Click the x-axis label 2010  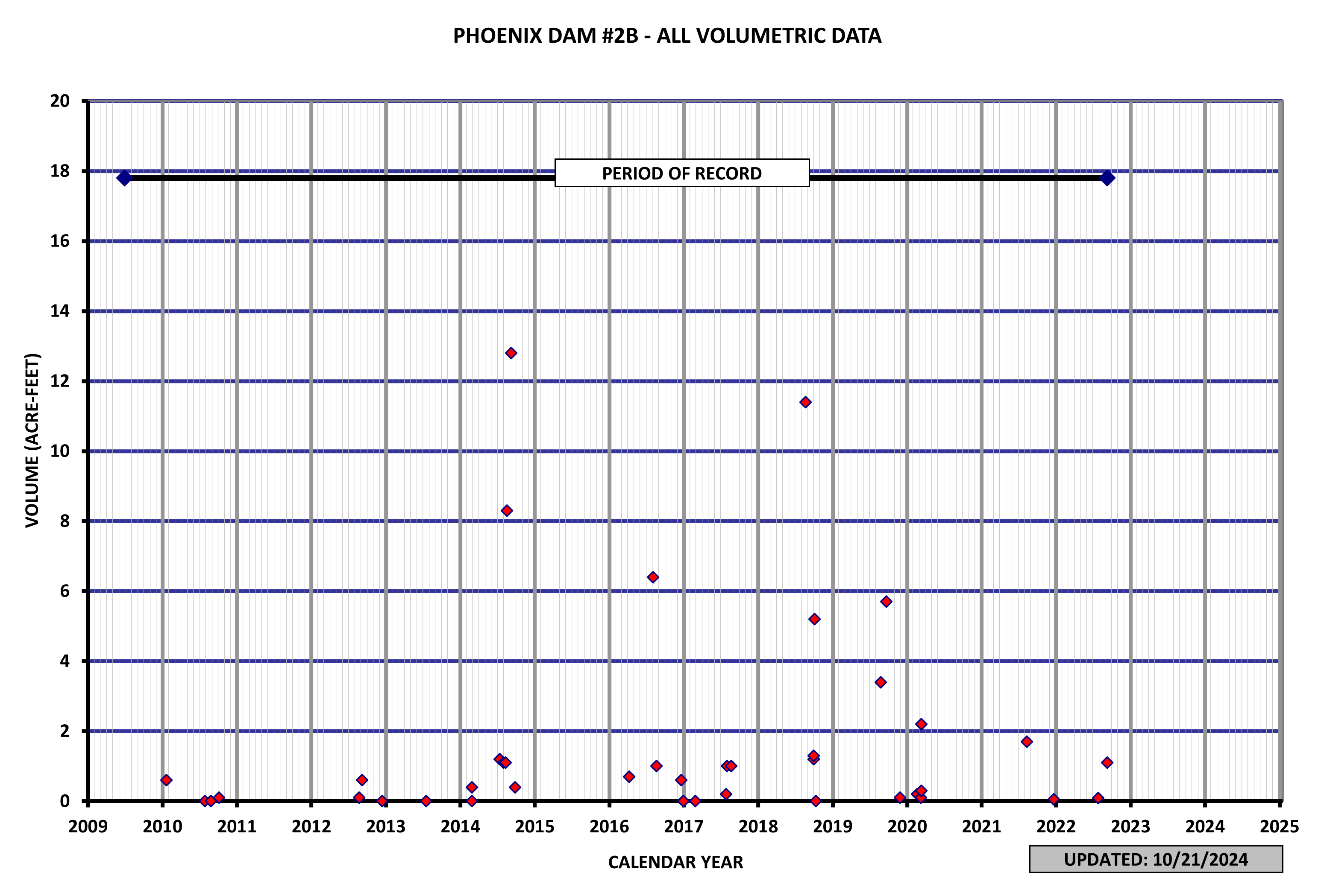pos(162,826)
